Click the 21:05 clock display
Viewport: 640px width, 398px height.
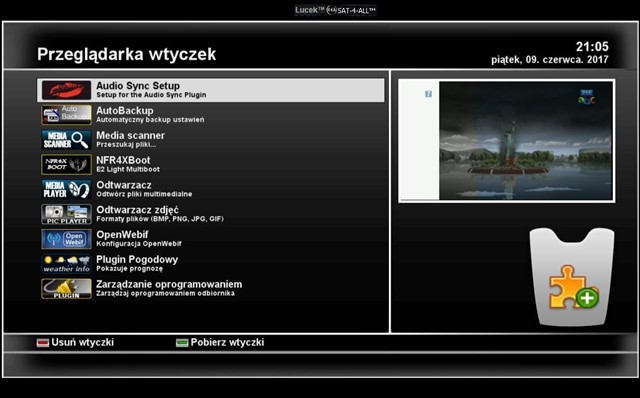pyautogui.click(x=592, y=47)
